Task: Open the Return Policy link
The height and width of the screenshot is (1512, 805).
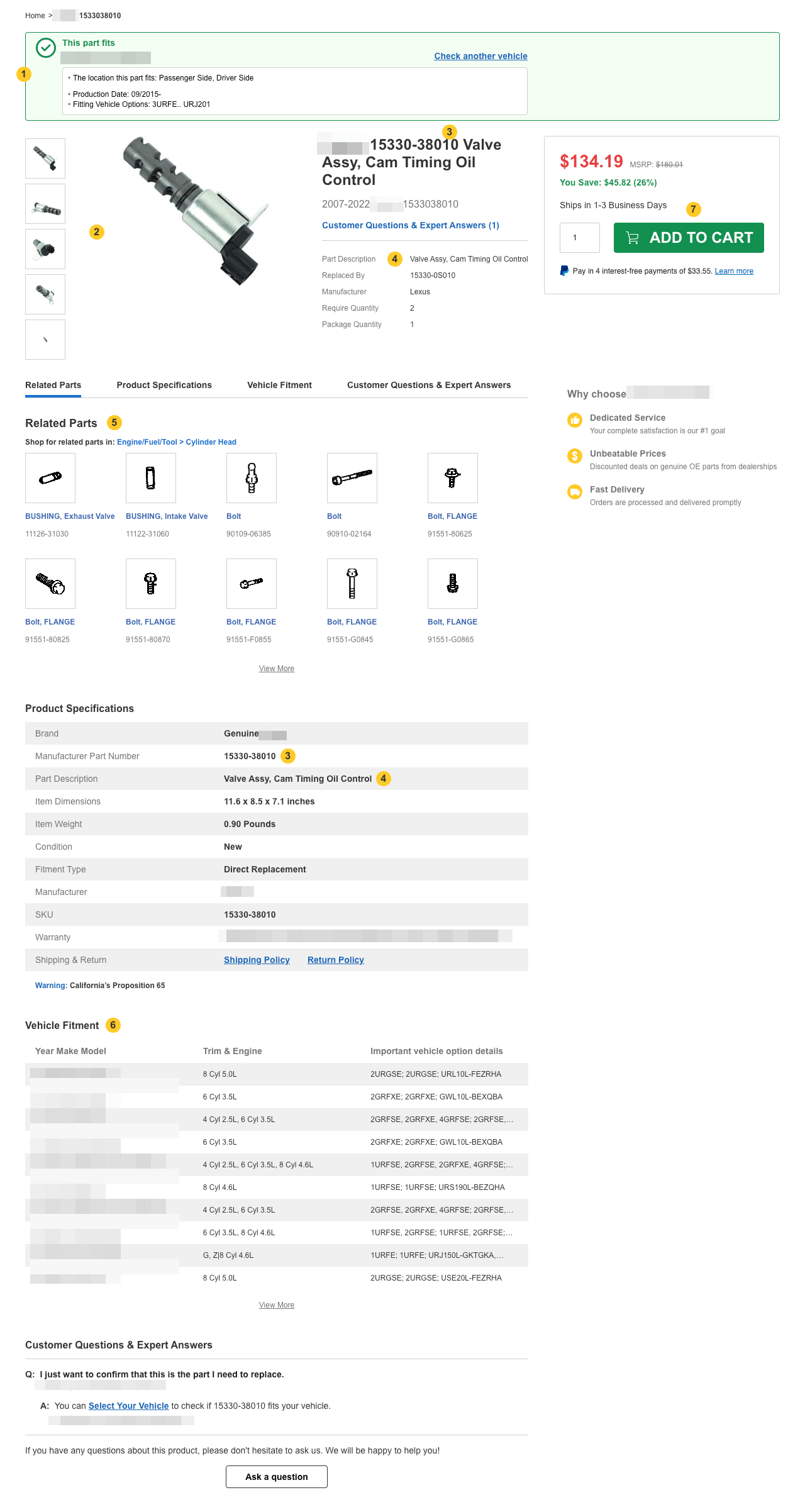Action: (x=336, y=960)
